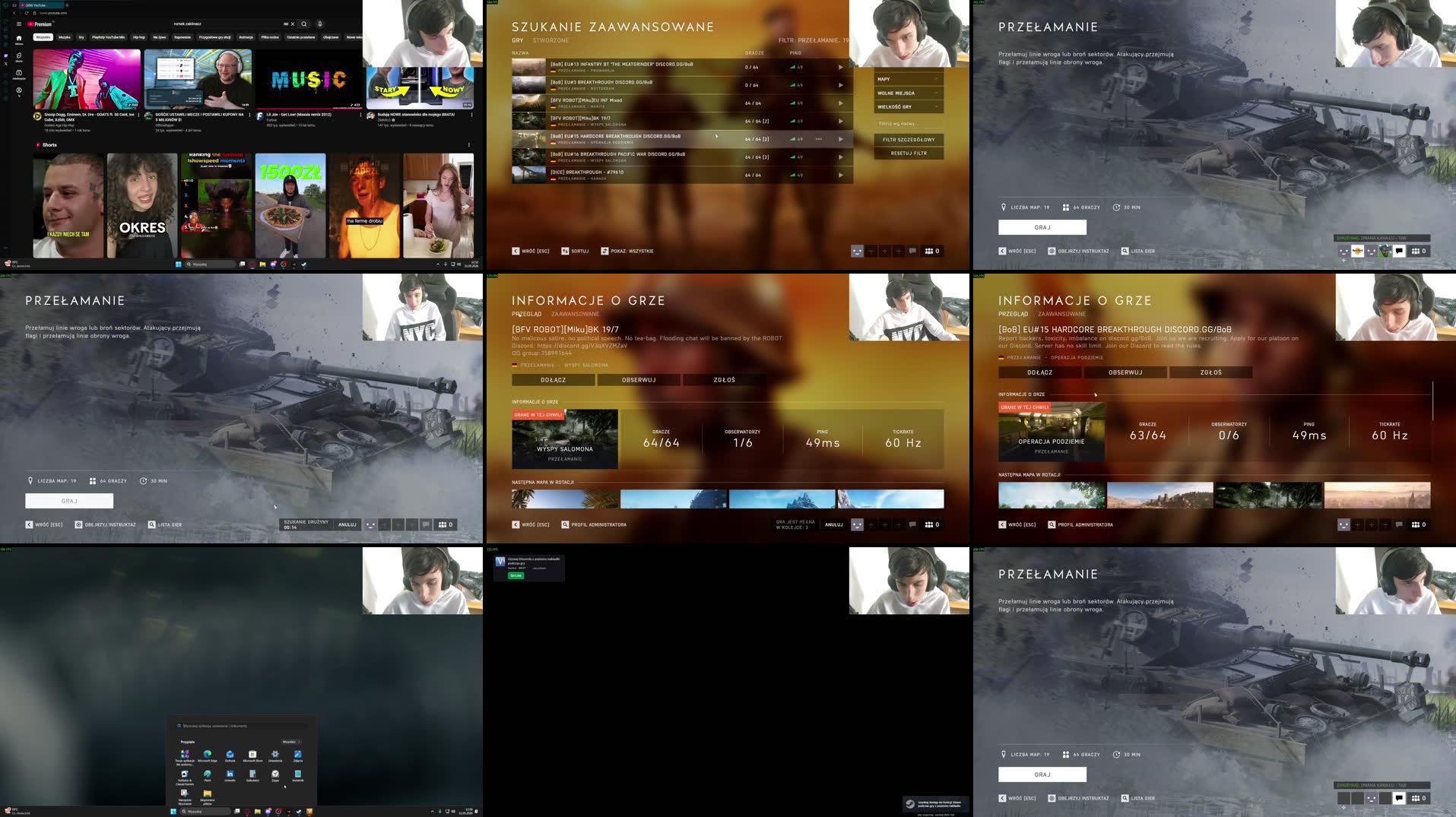Expand the WIELKOŚĆ GRY filter dropdown
The width and height of the screenshot is (1456, 817).
click(909, 107)
